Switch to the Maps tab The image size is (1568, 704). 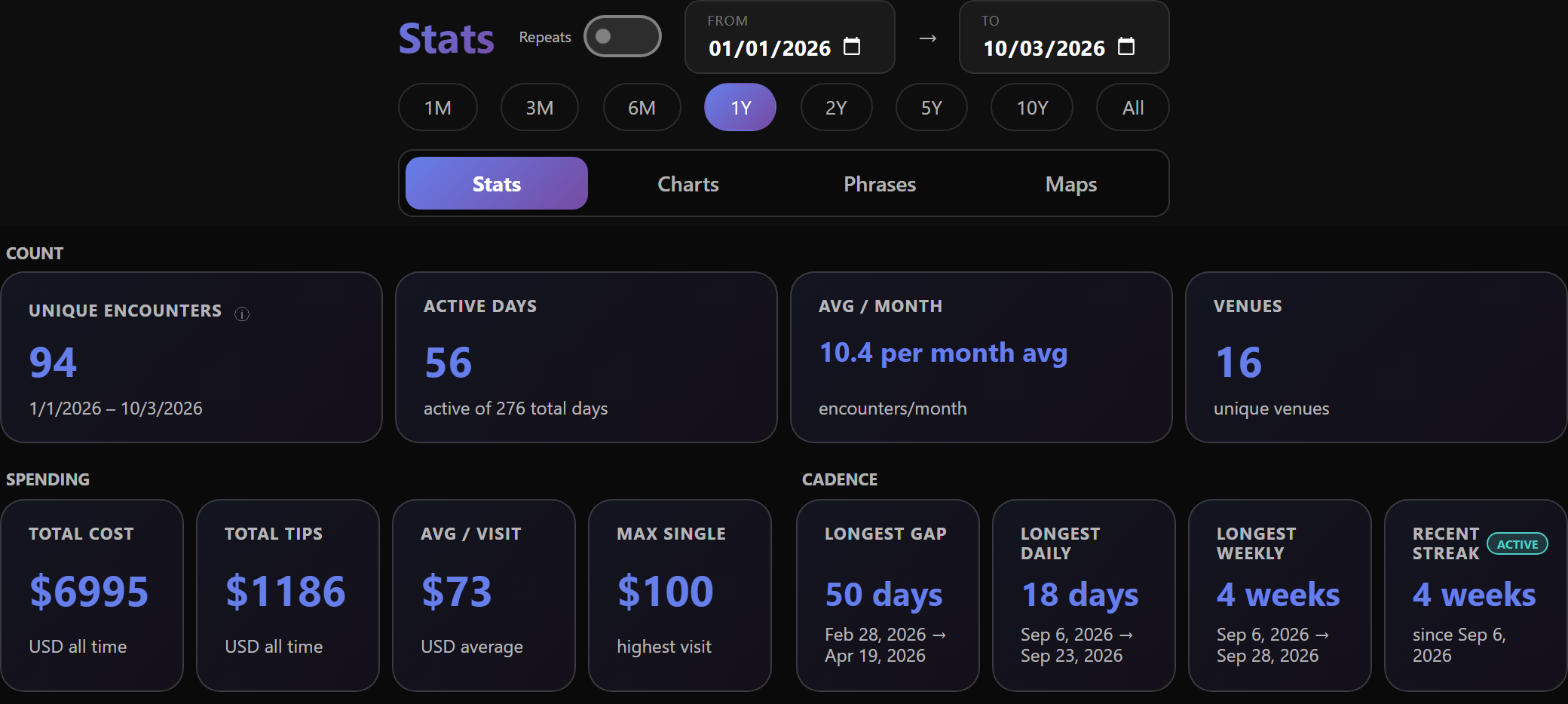coord(1071,183)
